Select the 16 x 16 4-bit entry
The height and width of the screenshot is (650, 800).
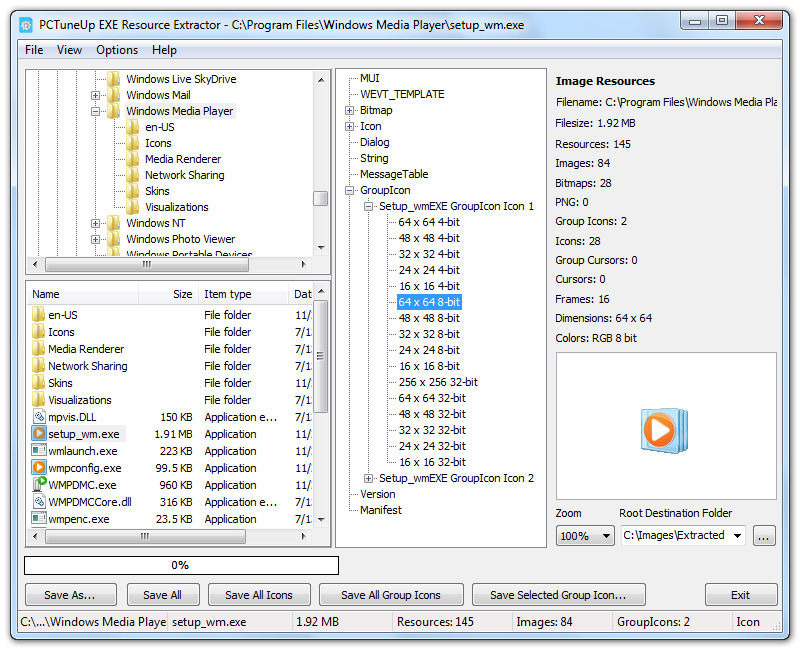click(x=429, y=286)
